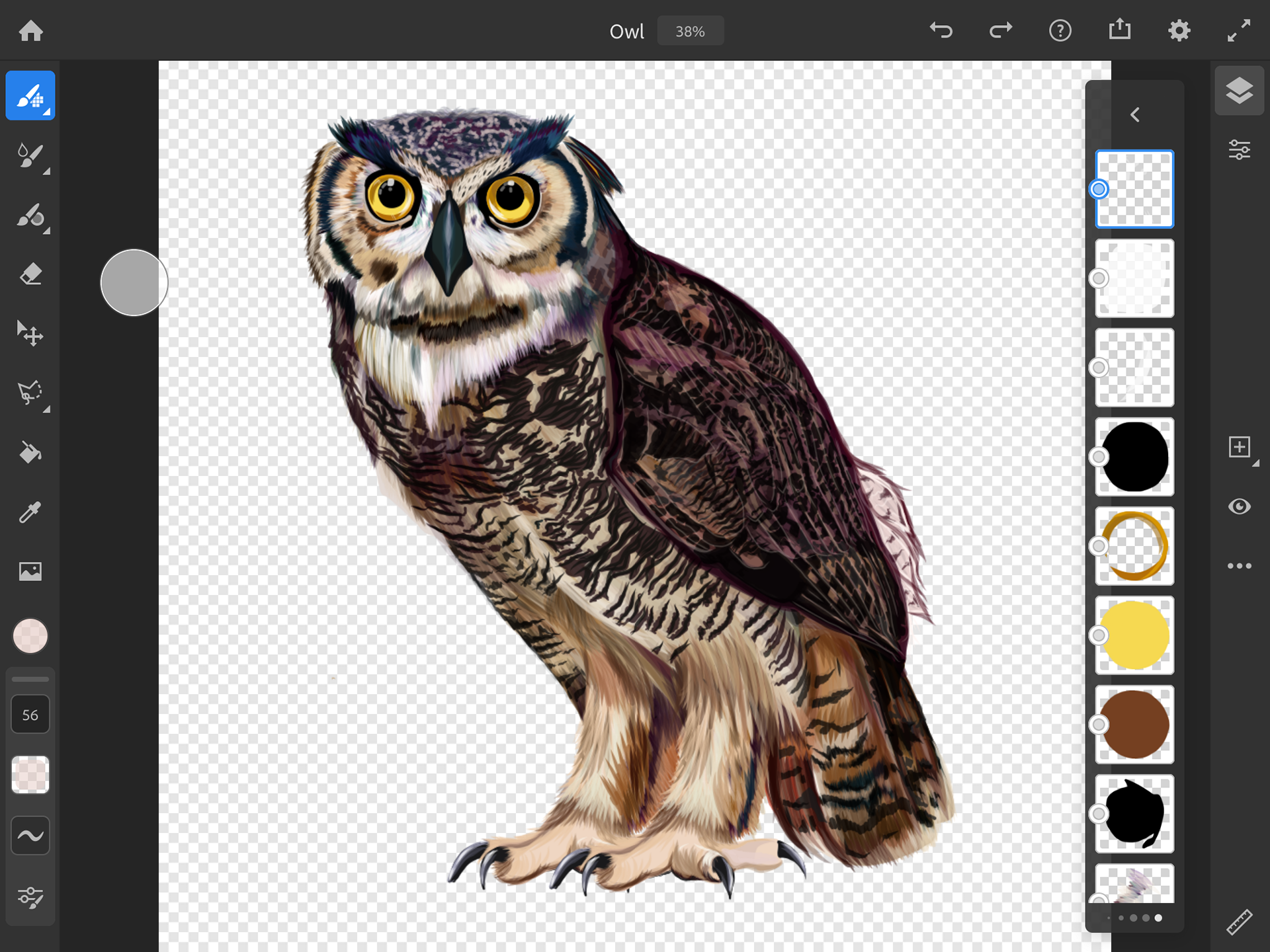
Task: Open the share/export button
Action: pyautogui.click(x=1119, y=30)
